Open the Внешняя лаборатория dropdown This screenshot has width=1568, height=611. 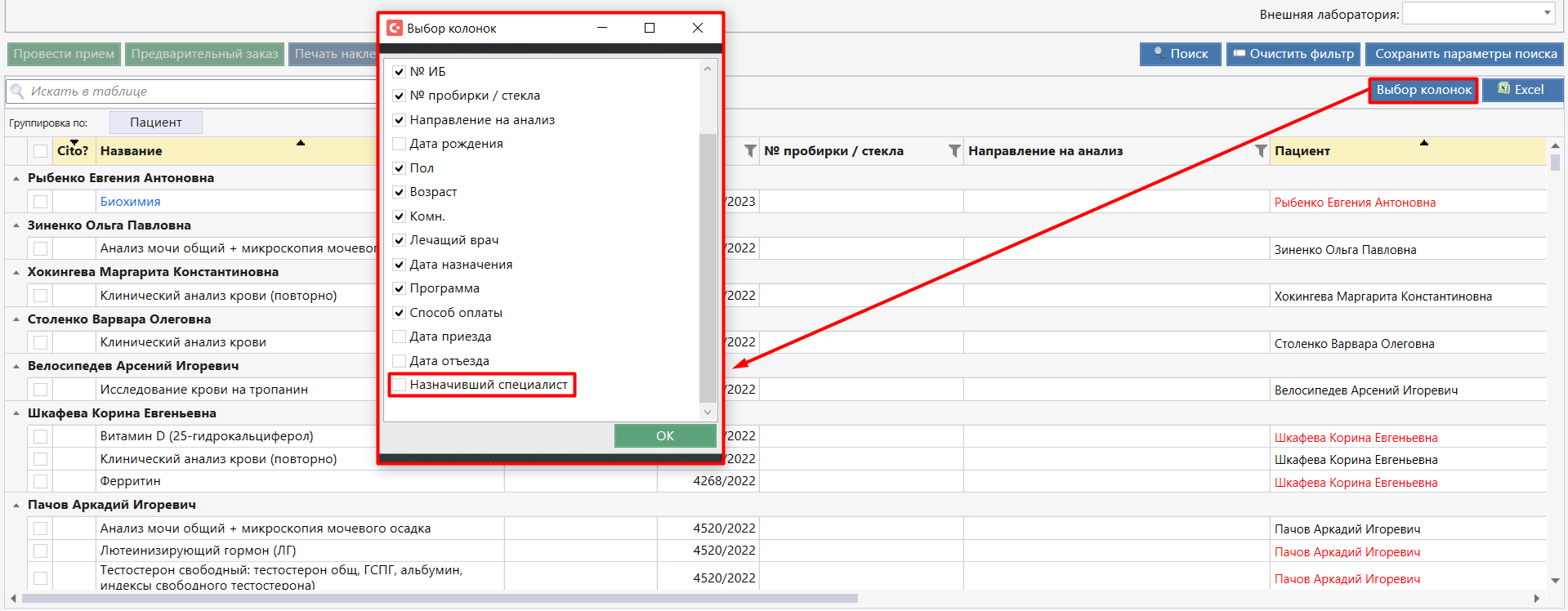pyautogui.click(x=1547, y=13)
